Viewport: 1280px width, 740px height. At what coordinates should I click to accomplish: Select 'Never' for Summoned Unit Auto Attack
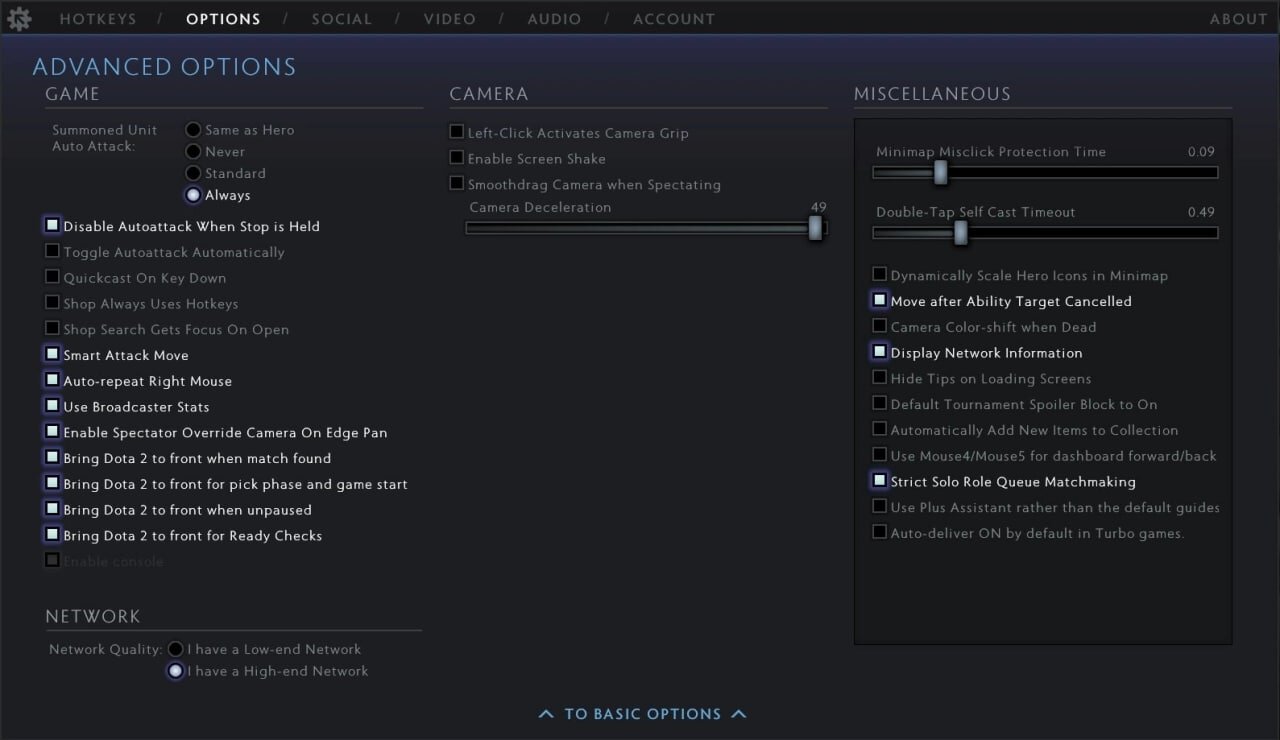[194, 152]
